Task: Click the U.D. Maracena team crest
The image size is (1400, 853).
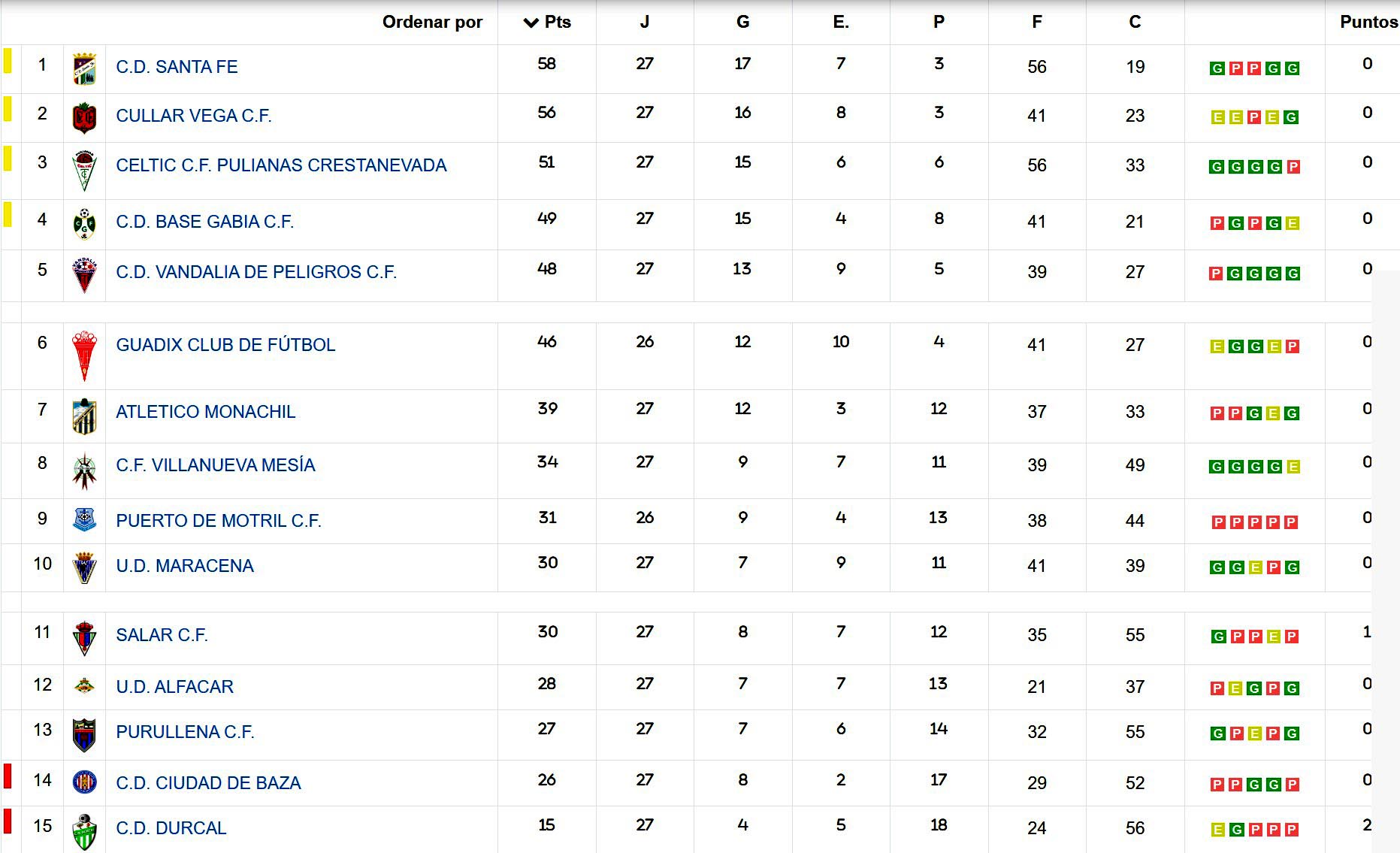Action: click(x=84, y=567)
